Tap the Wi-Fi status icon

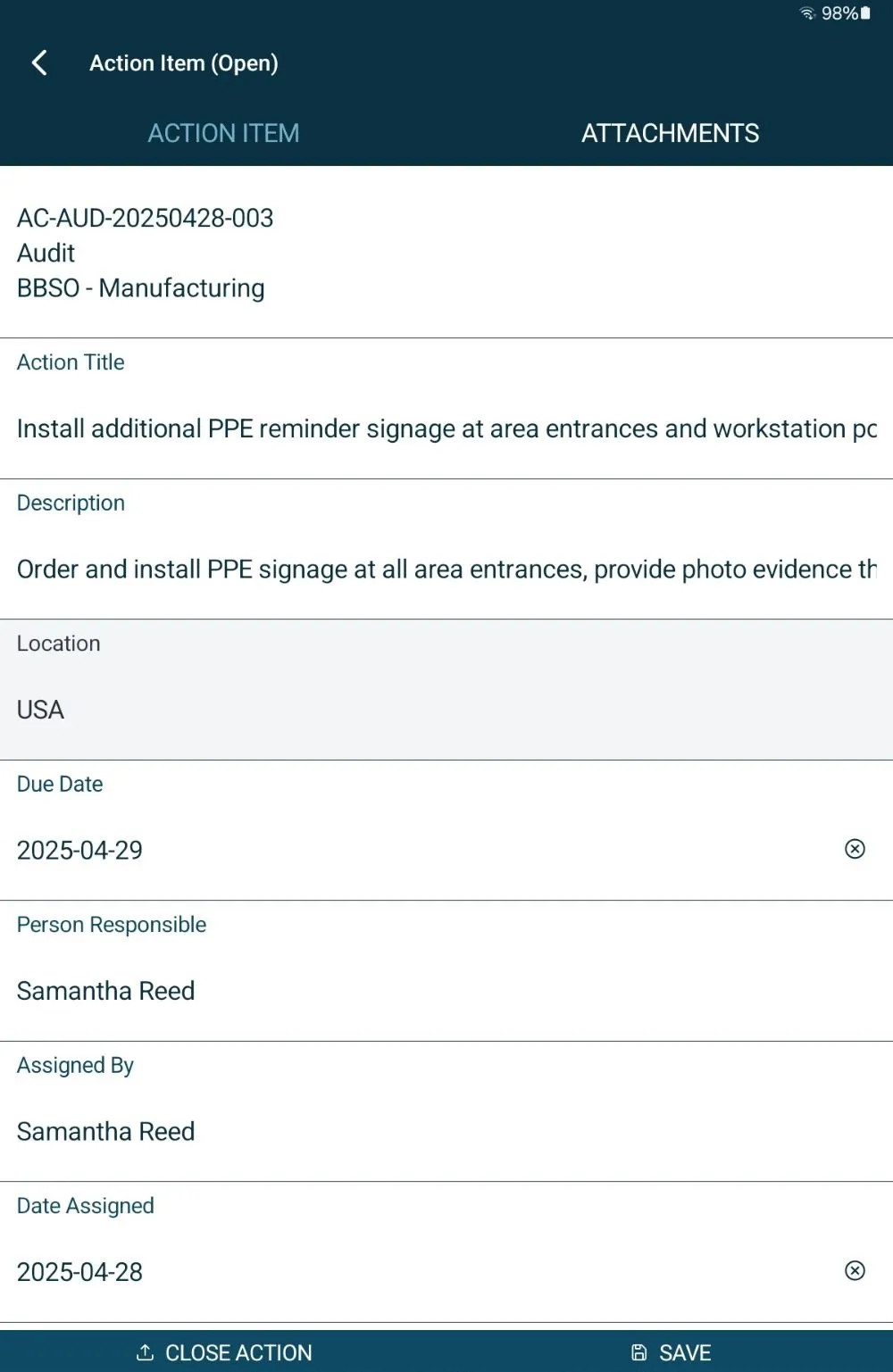point(806,13)
